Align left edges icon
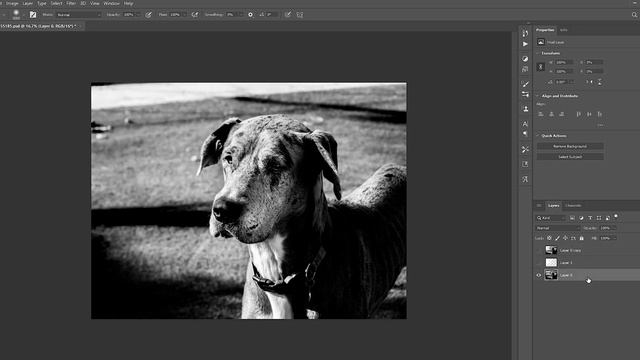This screenshot has height=360, width=640. pyautogui.click(x=541, y=114)
